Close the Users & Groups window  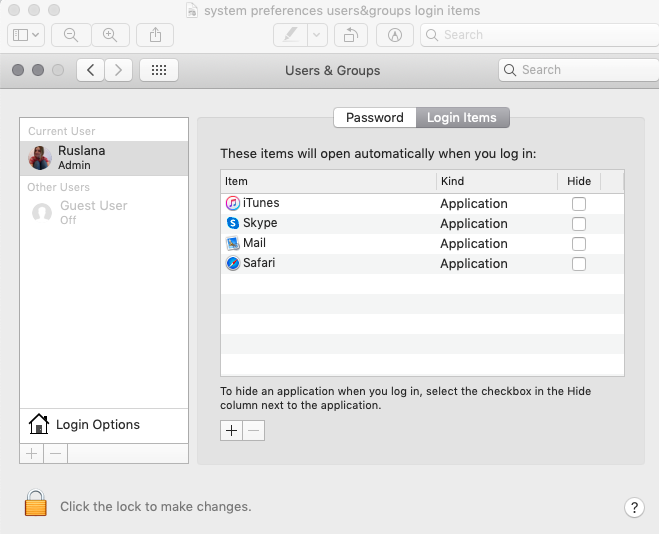point(18,70)
